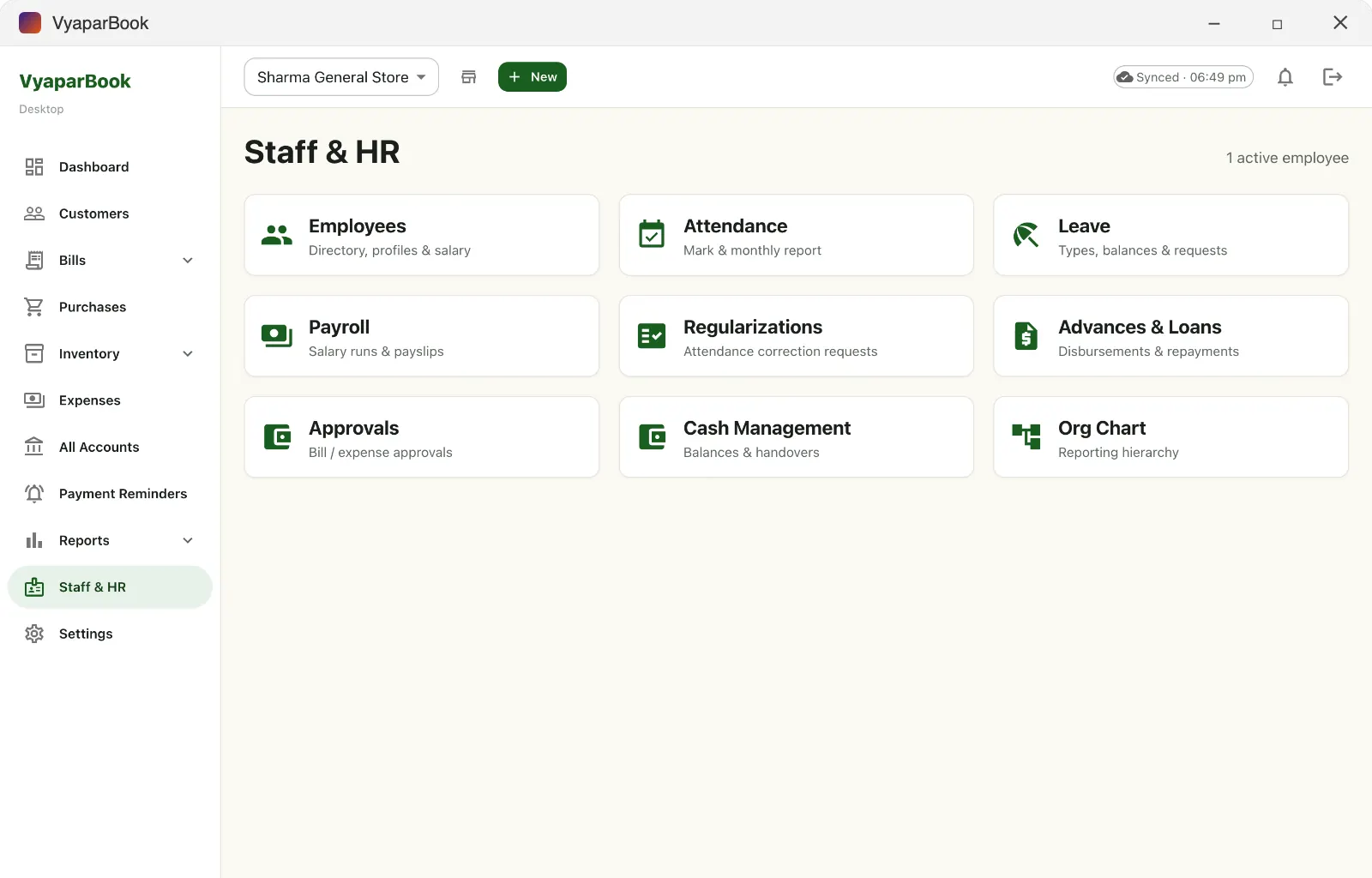Expand the Reports submenu chevron
This screenshot has height=878, width=1372.
click(188, 541)
